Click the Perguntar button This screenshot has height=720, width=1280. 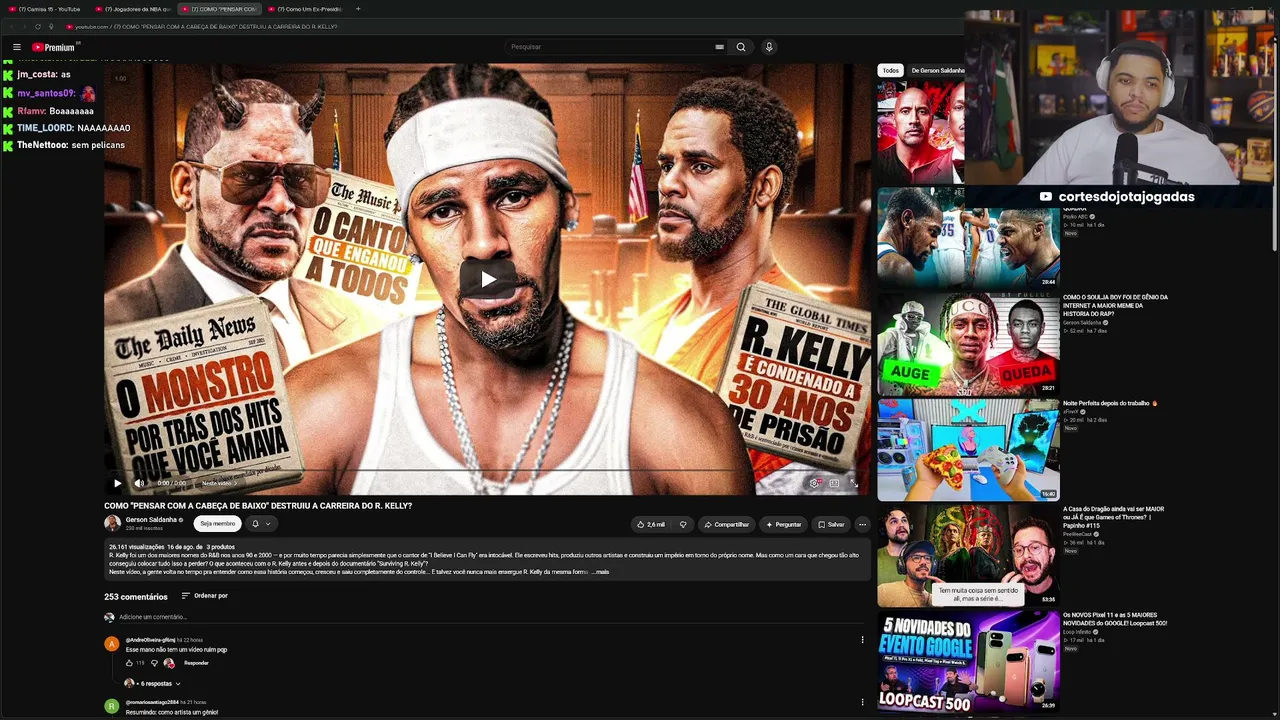pos(783,524)
